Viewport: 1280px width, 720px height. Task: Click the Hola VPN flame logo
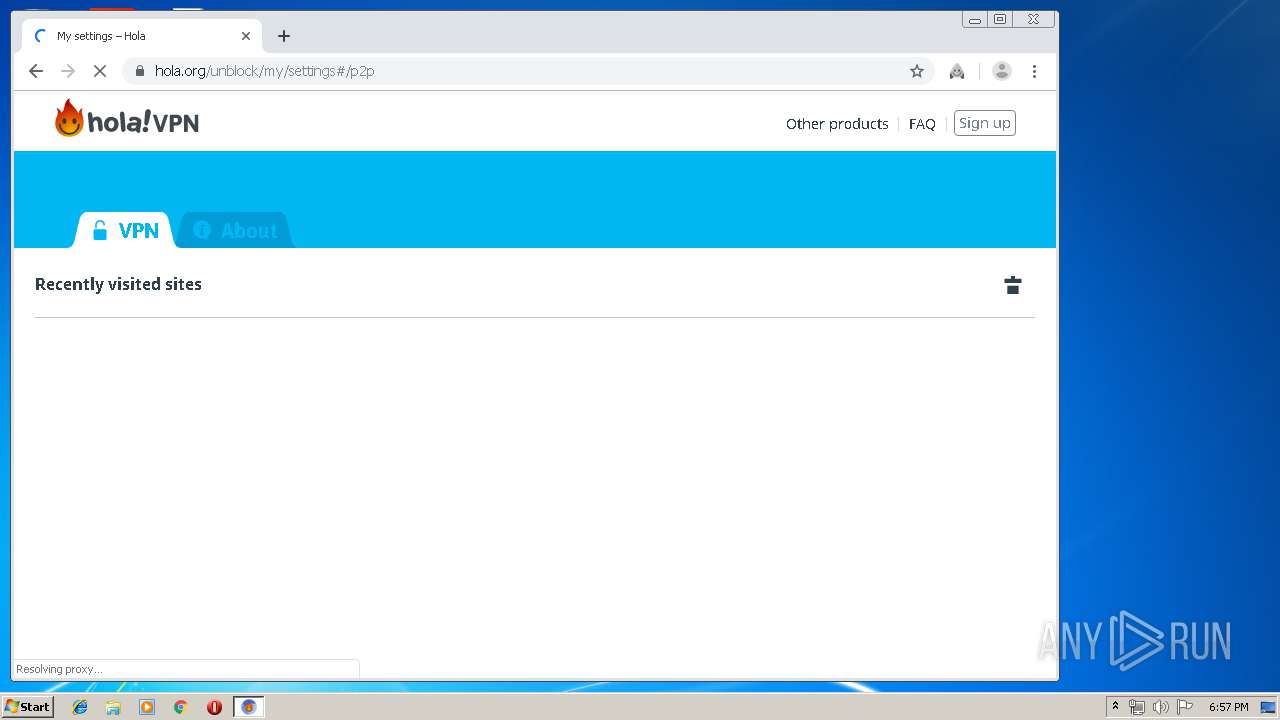click(x=127, y=119)
